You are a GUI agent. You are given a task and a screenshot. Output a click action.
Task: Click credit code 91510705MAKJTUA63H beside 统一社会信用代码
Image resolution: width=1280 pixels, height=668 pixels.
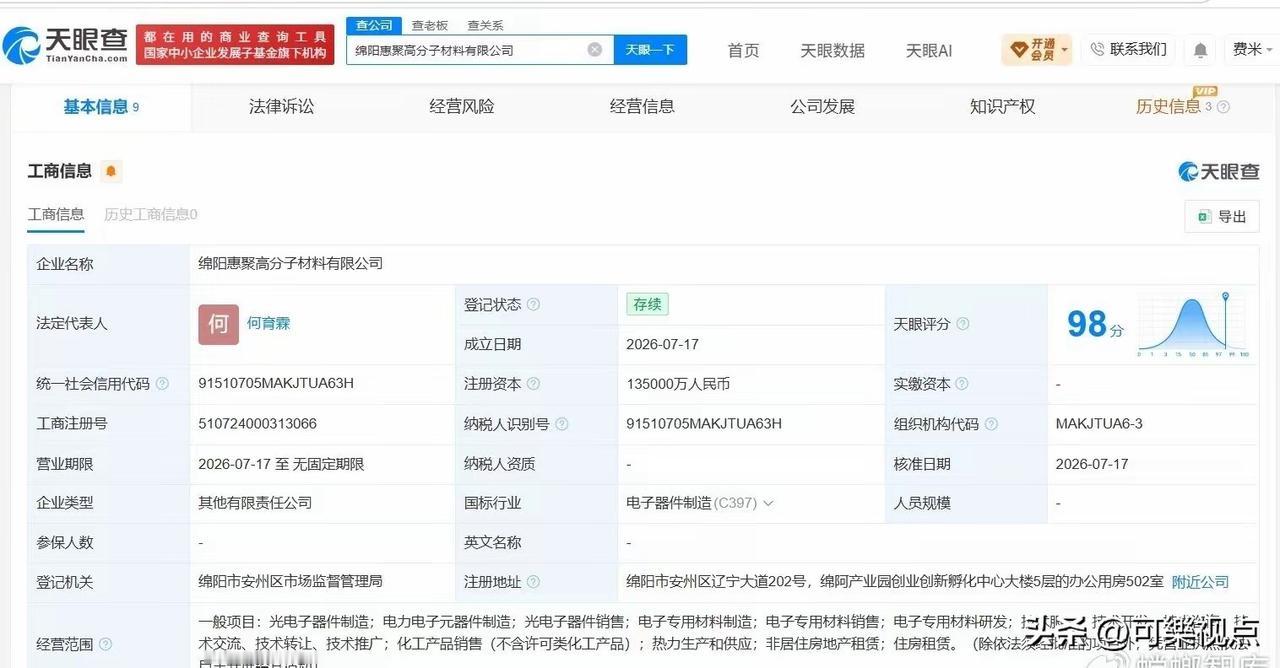276,384
